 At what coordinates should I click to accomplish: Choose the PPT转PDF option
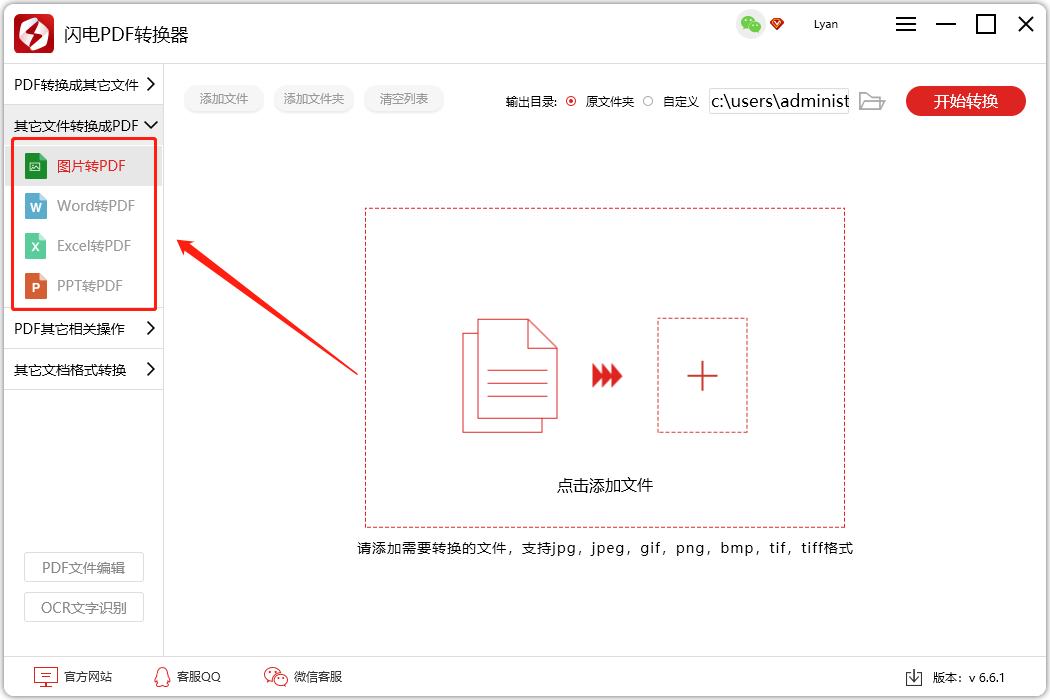point(90,286)
